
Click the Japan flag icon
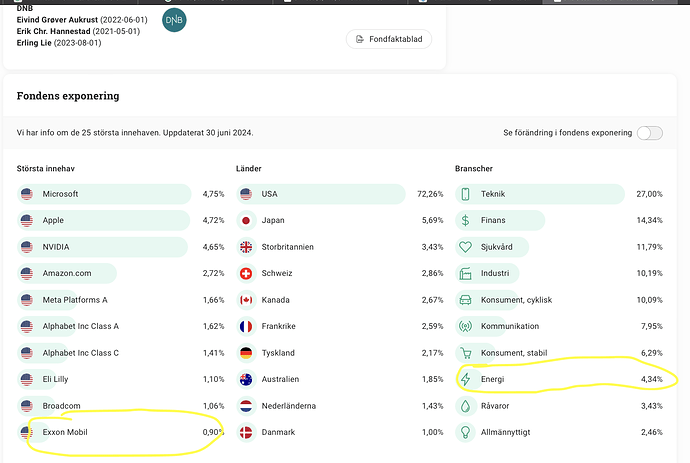(246, 220)
